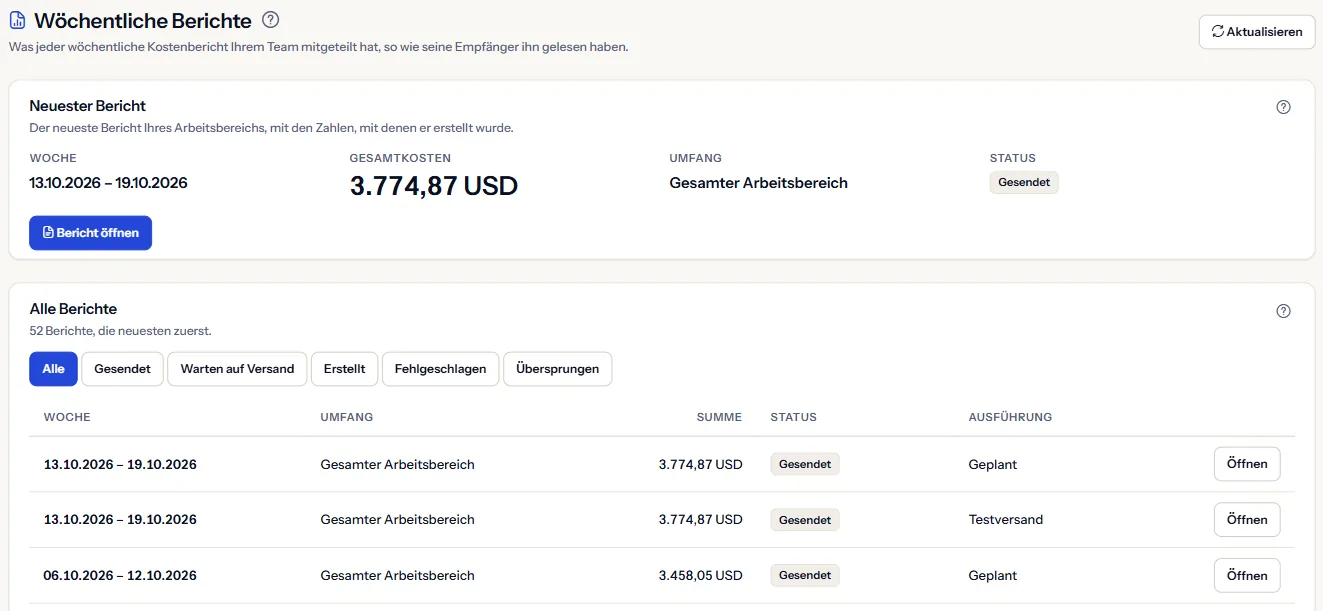The width and height of the screenshot is (1323, 611).
Task: Show only Erstellt reports
Action: tap(344, 369)
